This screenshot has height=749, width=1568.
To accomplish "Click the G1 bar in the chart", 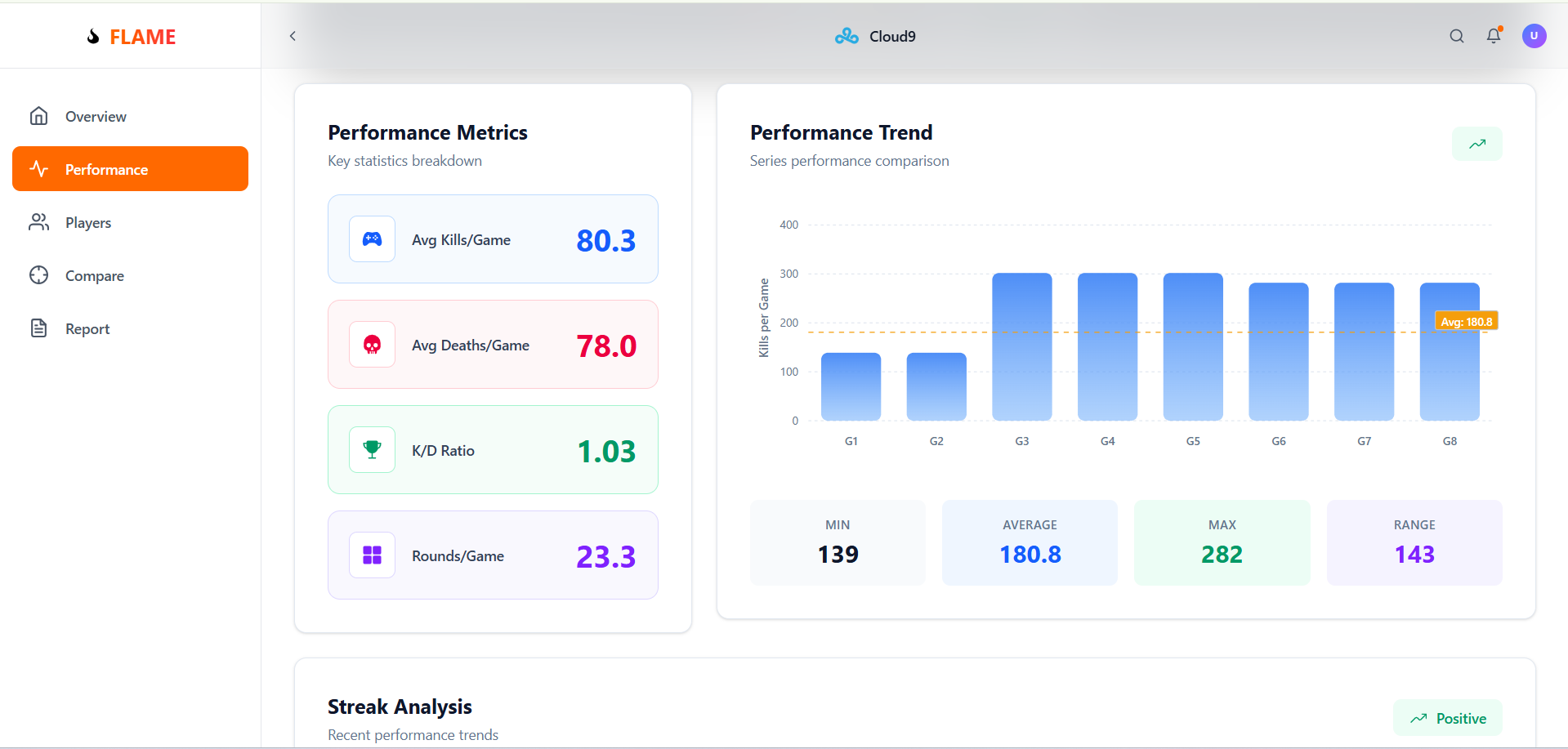I will point(851,387).
